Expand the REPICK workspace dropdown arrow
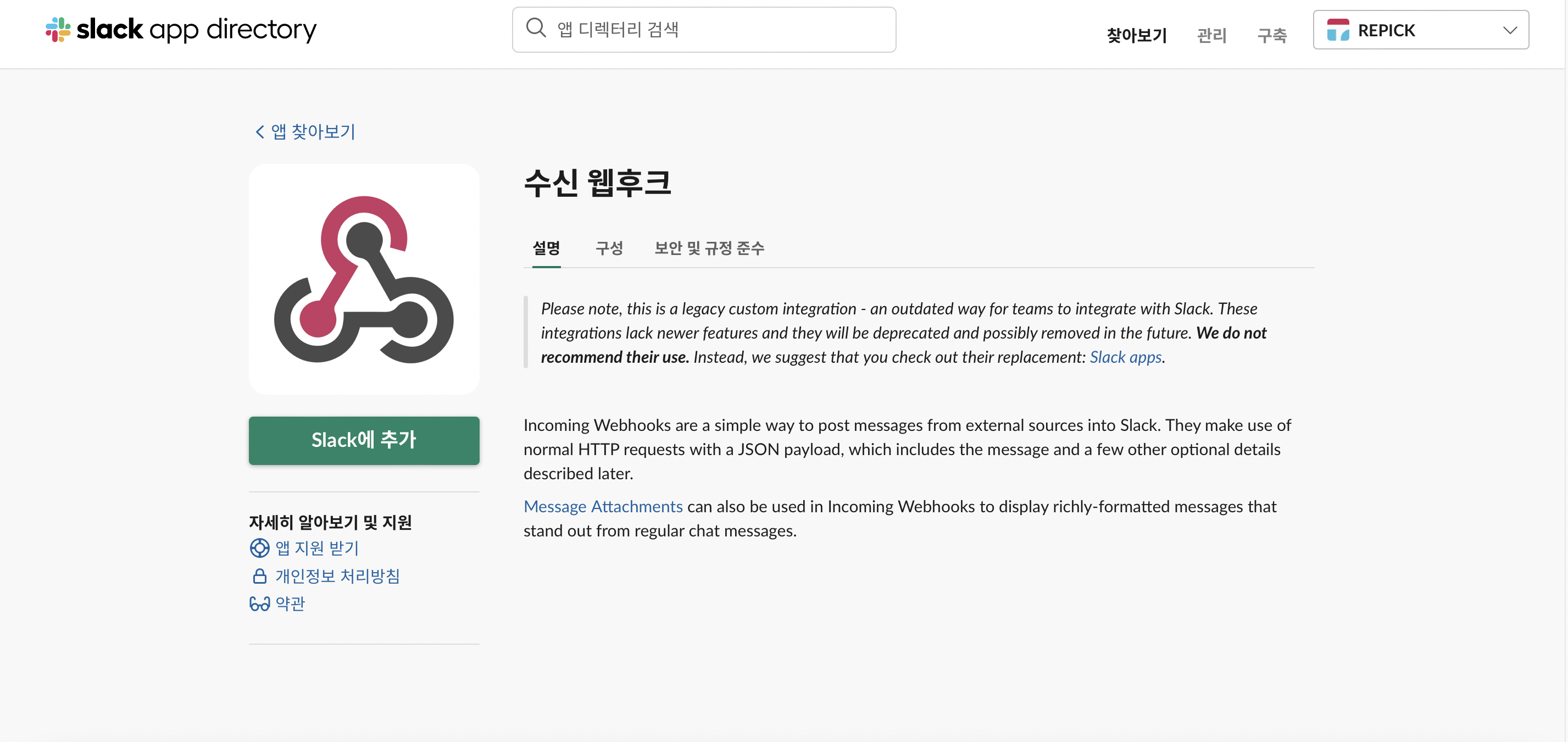1568x742 pixels. [x=1510, y=30]
